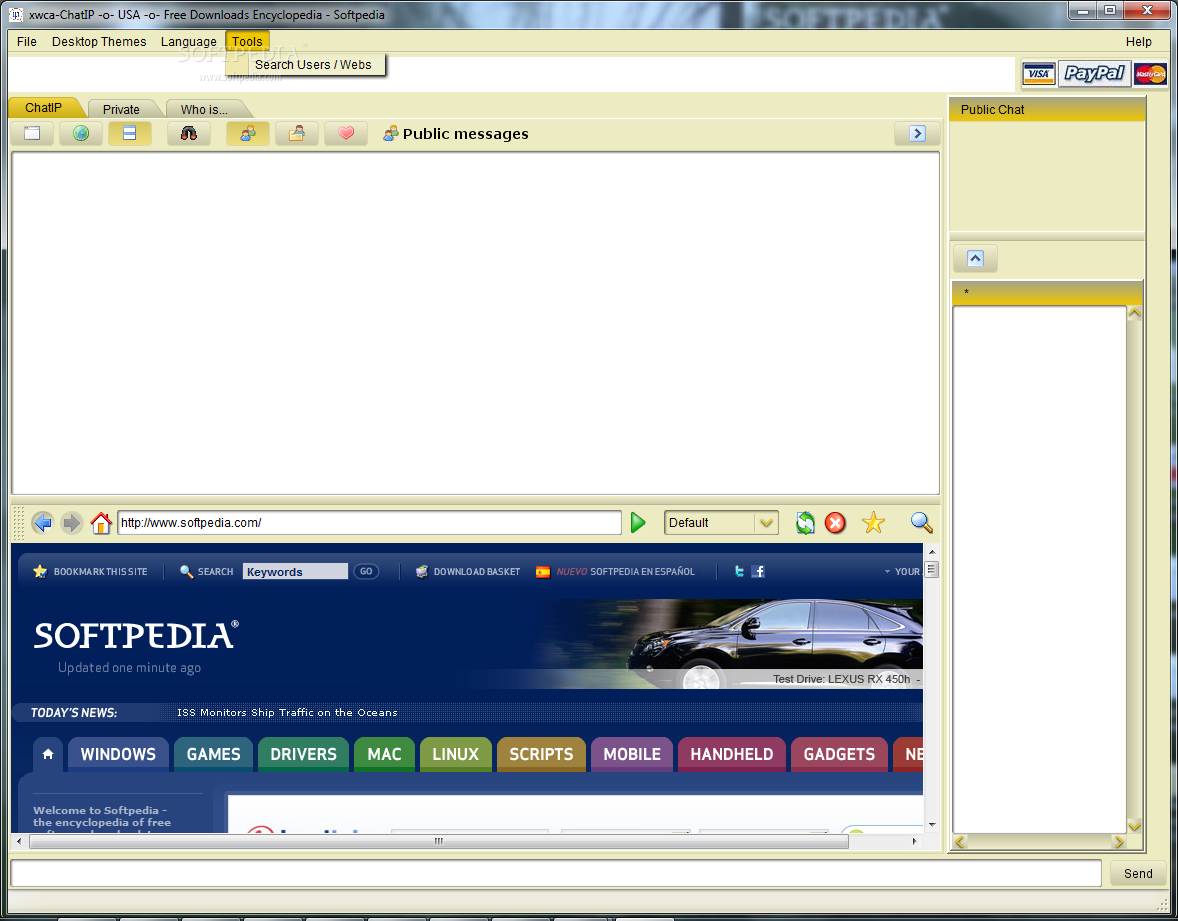Click the chat message input field

coord(555,873)
